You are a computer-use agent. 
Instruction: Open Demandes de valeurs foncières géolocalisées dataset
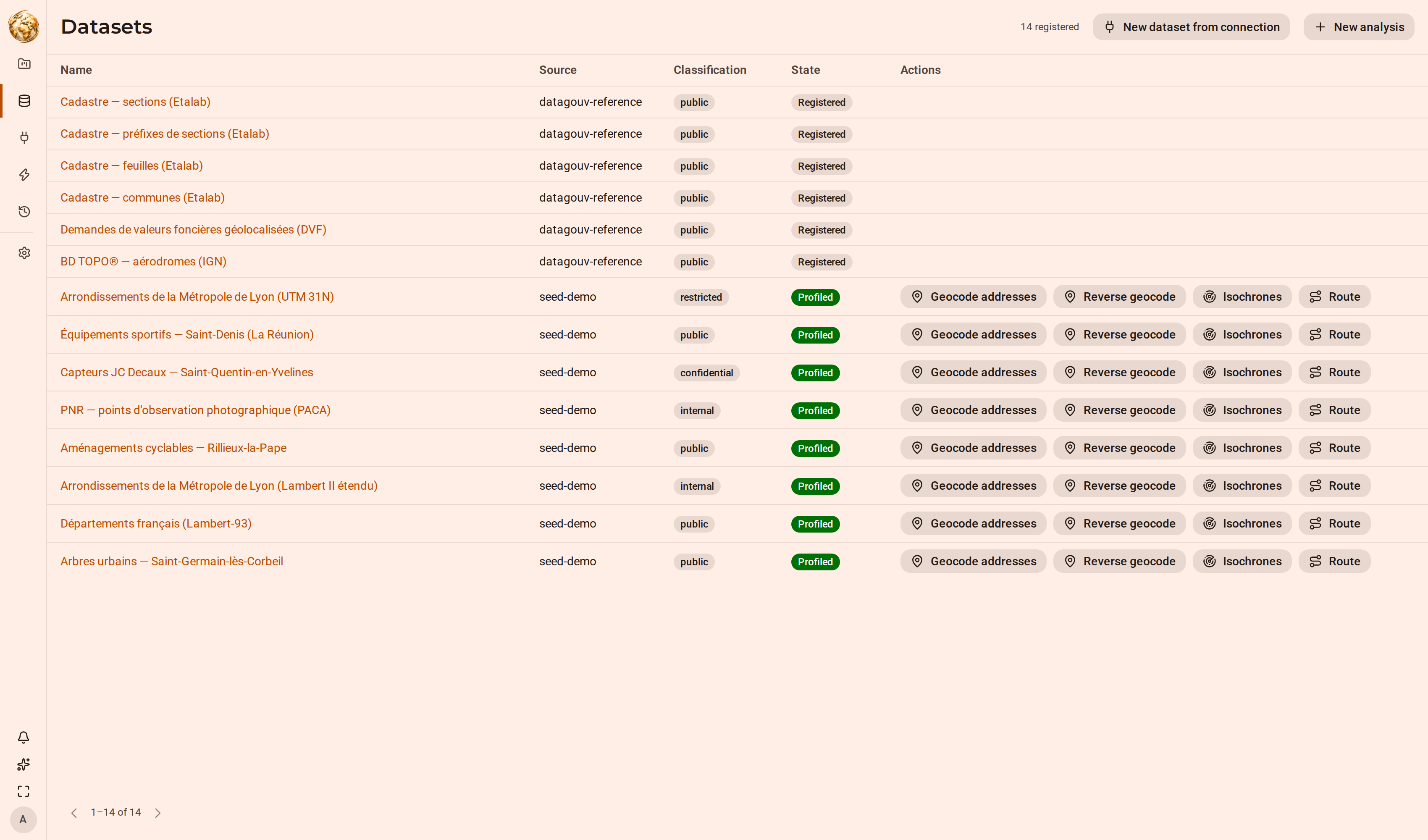coord(193,230)
